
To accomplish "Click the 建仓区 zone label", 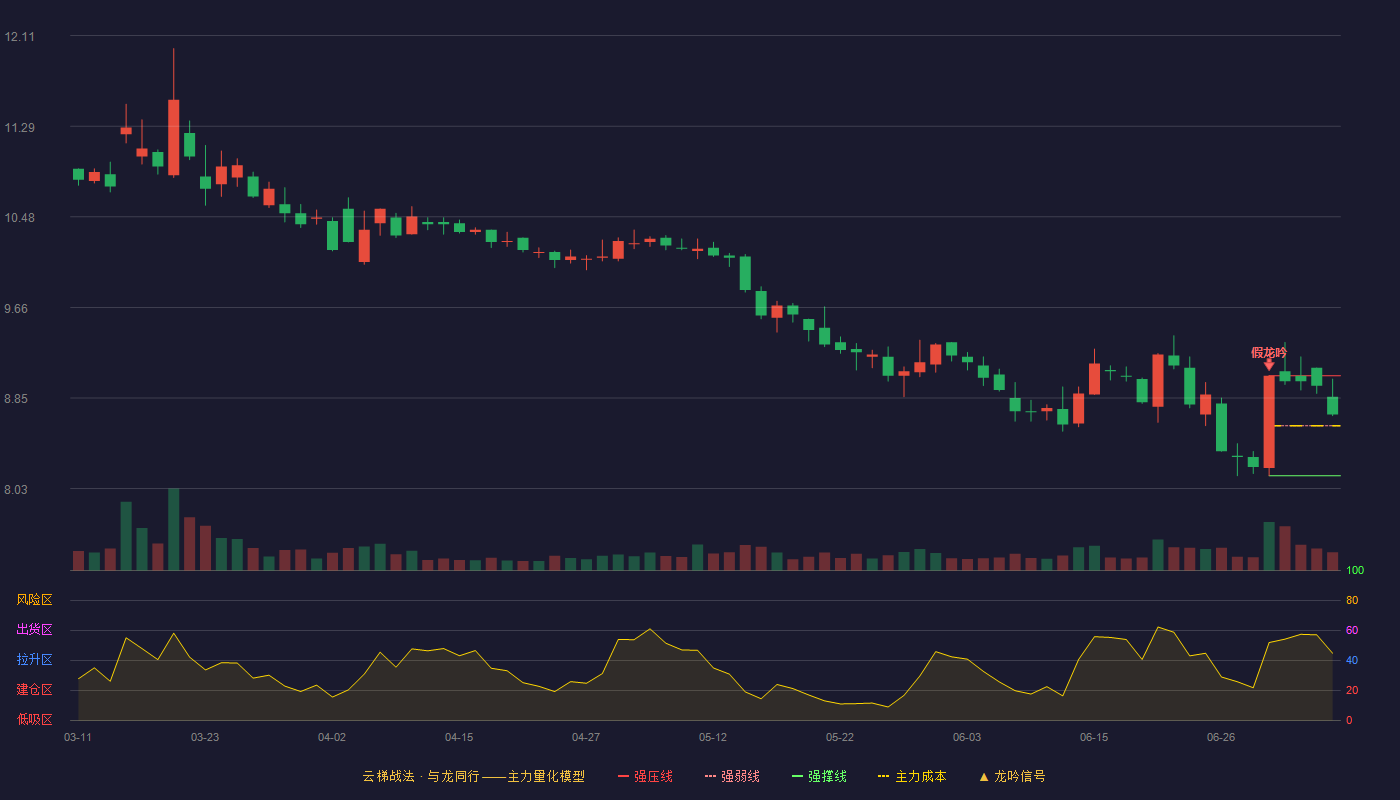I will click(34, 690).
